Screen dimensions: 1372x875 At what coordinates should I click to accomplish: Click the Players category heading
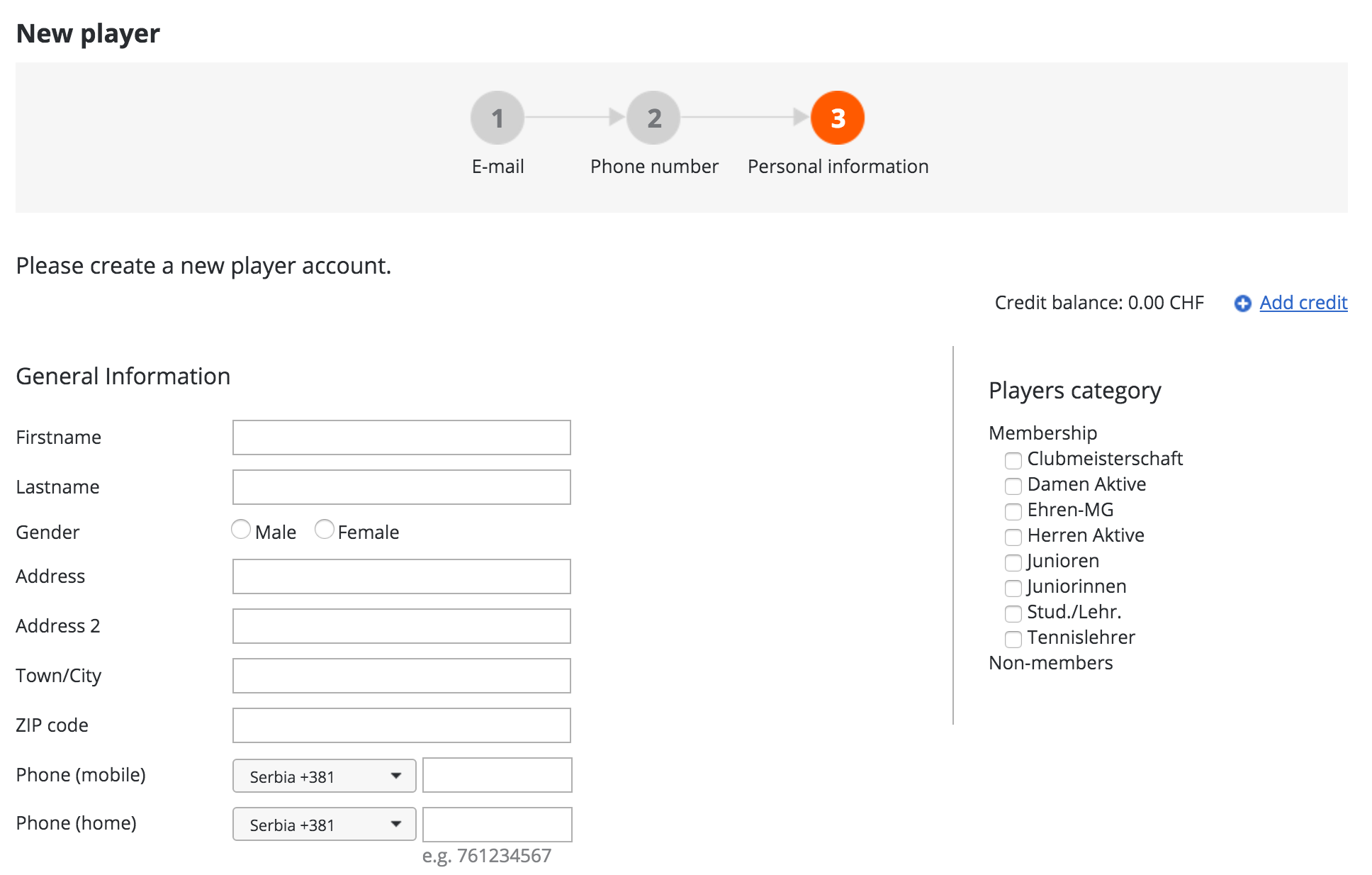(1074, 391)
